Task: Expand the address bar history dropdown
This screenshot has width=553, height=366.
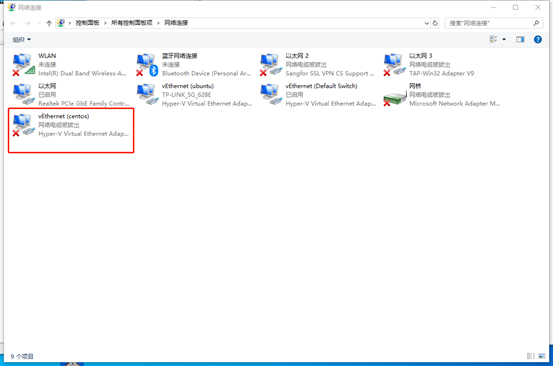Action: [426, 23]
